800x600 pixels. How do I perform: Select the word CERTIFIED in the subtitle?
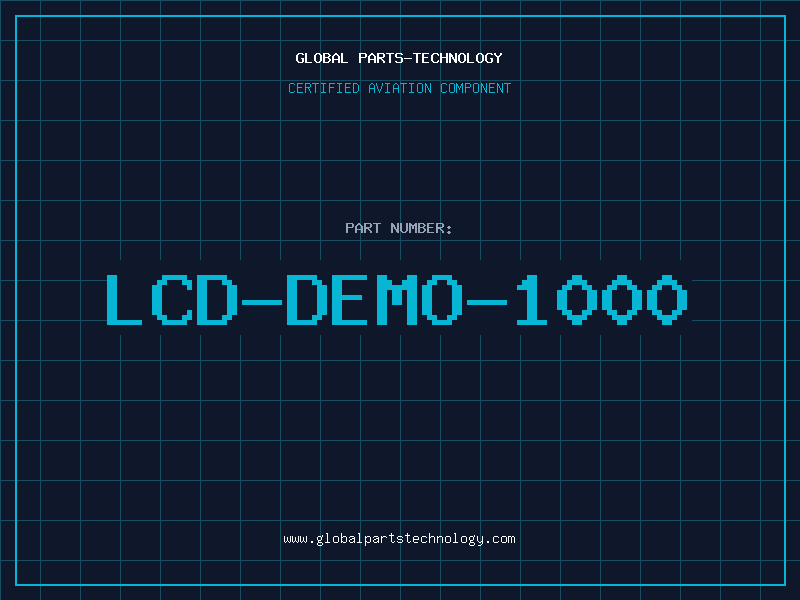click(322, 88)
